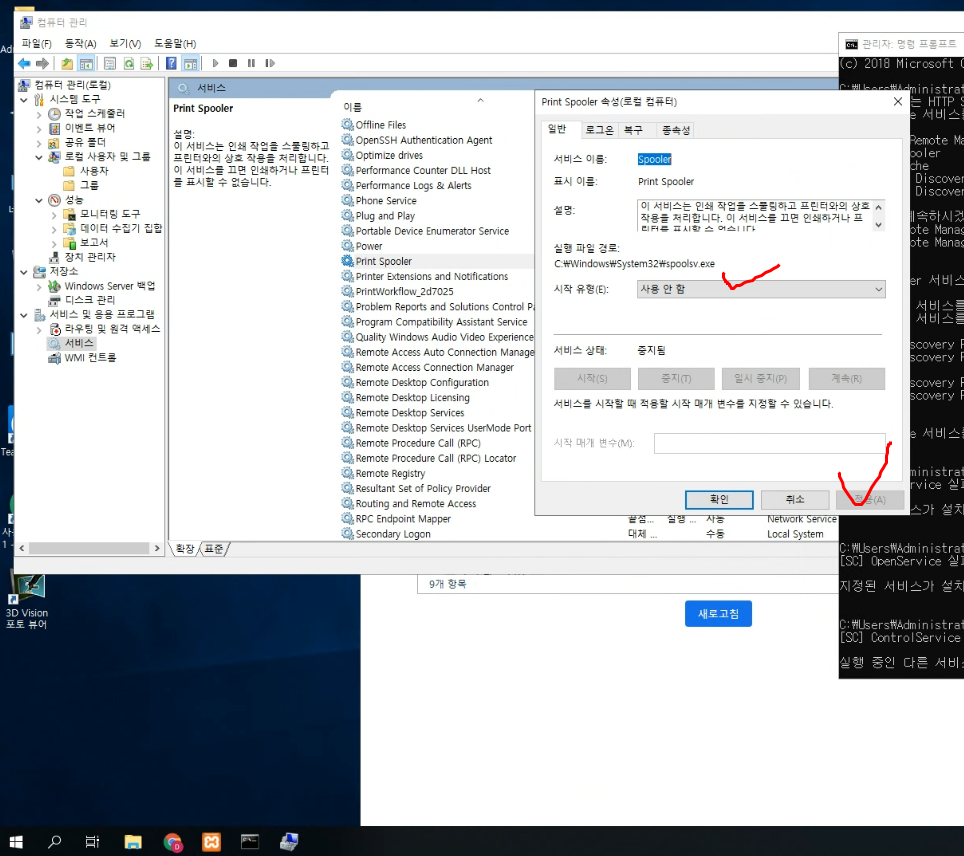Click the description box down arrow

(x=879, y=224)
